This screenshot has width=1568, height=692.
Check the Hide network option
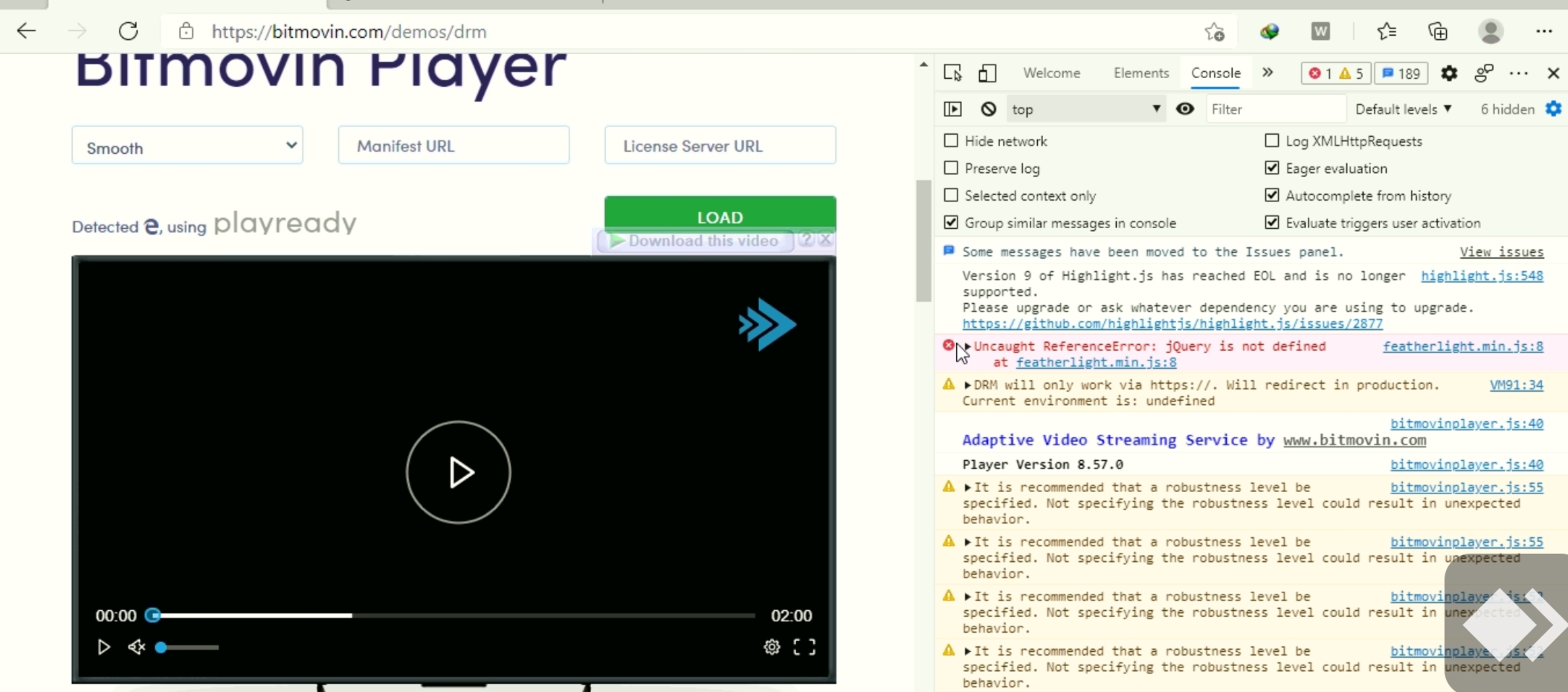pyautogui.click(x=951, y=140)
